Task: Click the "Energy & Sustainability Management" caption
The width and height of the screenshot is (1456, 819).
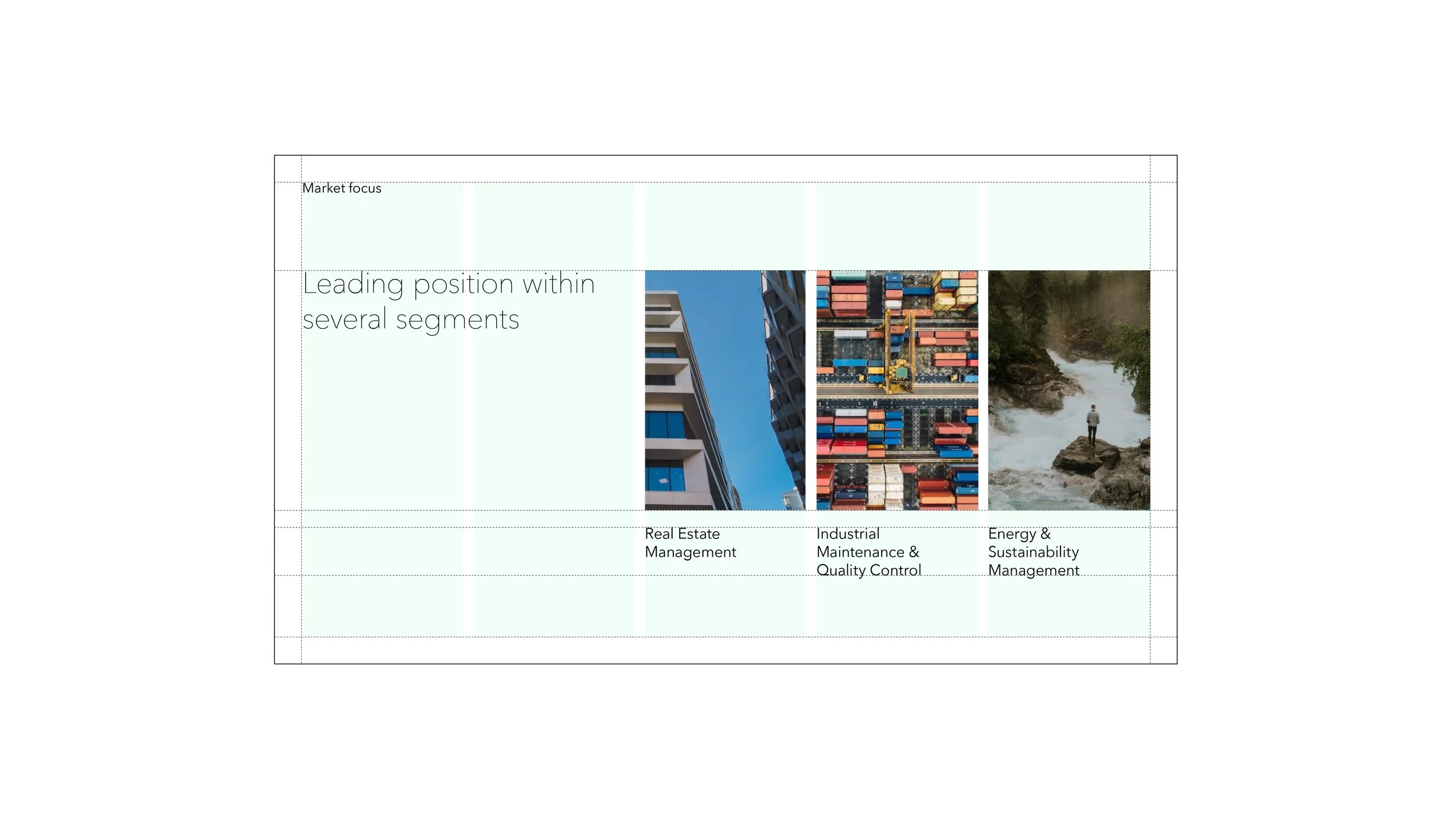Action: click(1034, 552)
